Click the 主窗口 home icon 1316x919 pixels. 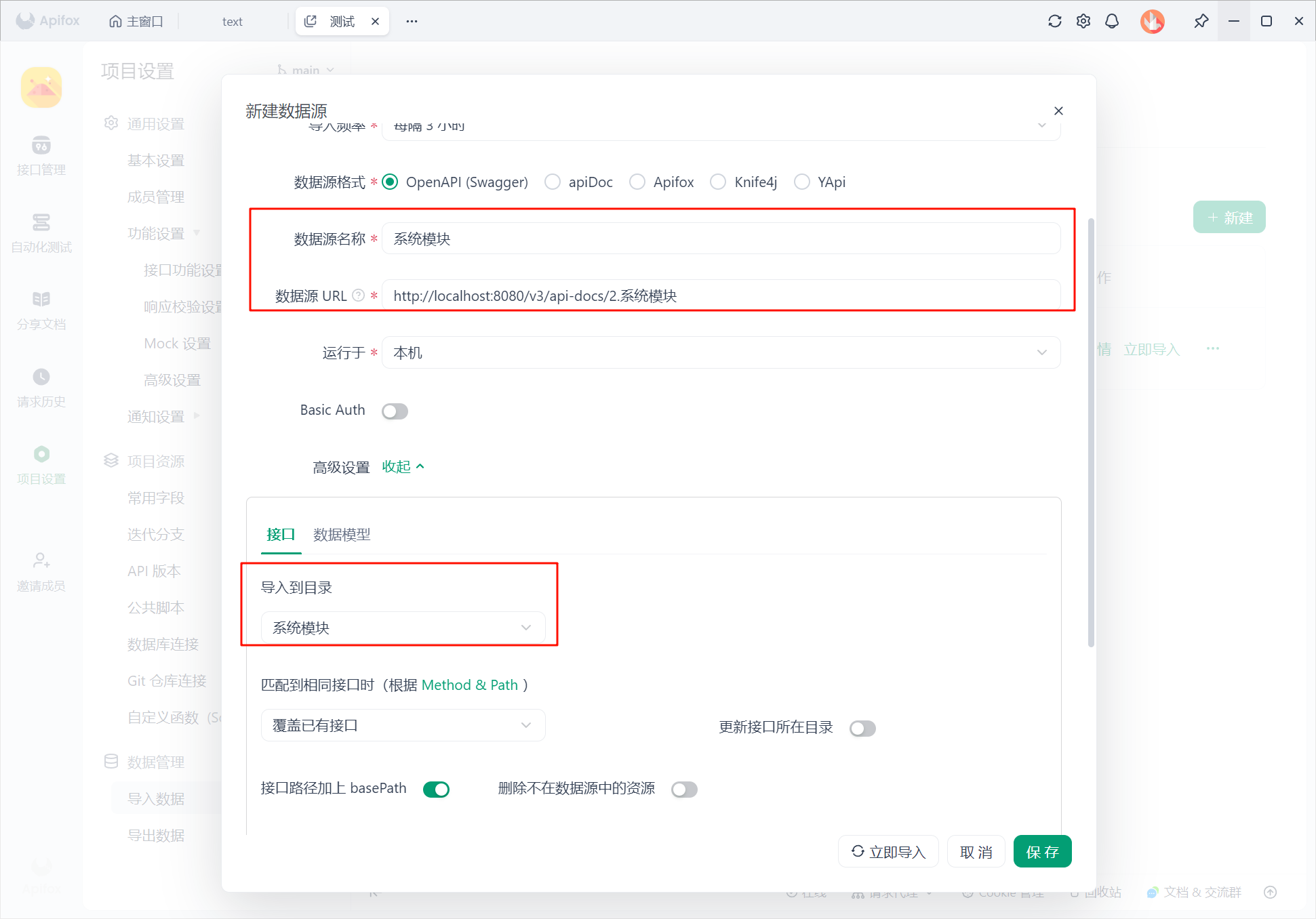pos(116,22)
